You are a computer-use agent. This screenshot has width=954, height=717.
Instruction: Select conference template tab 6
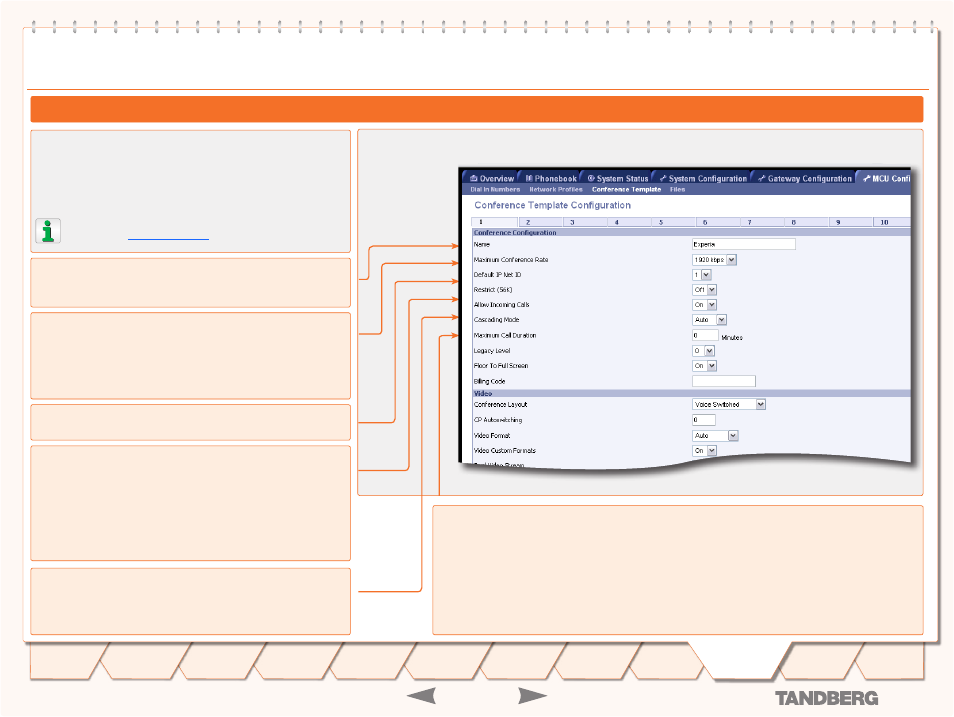718,222
